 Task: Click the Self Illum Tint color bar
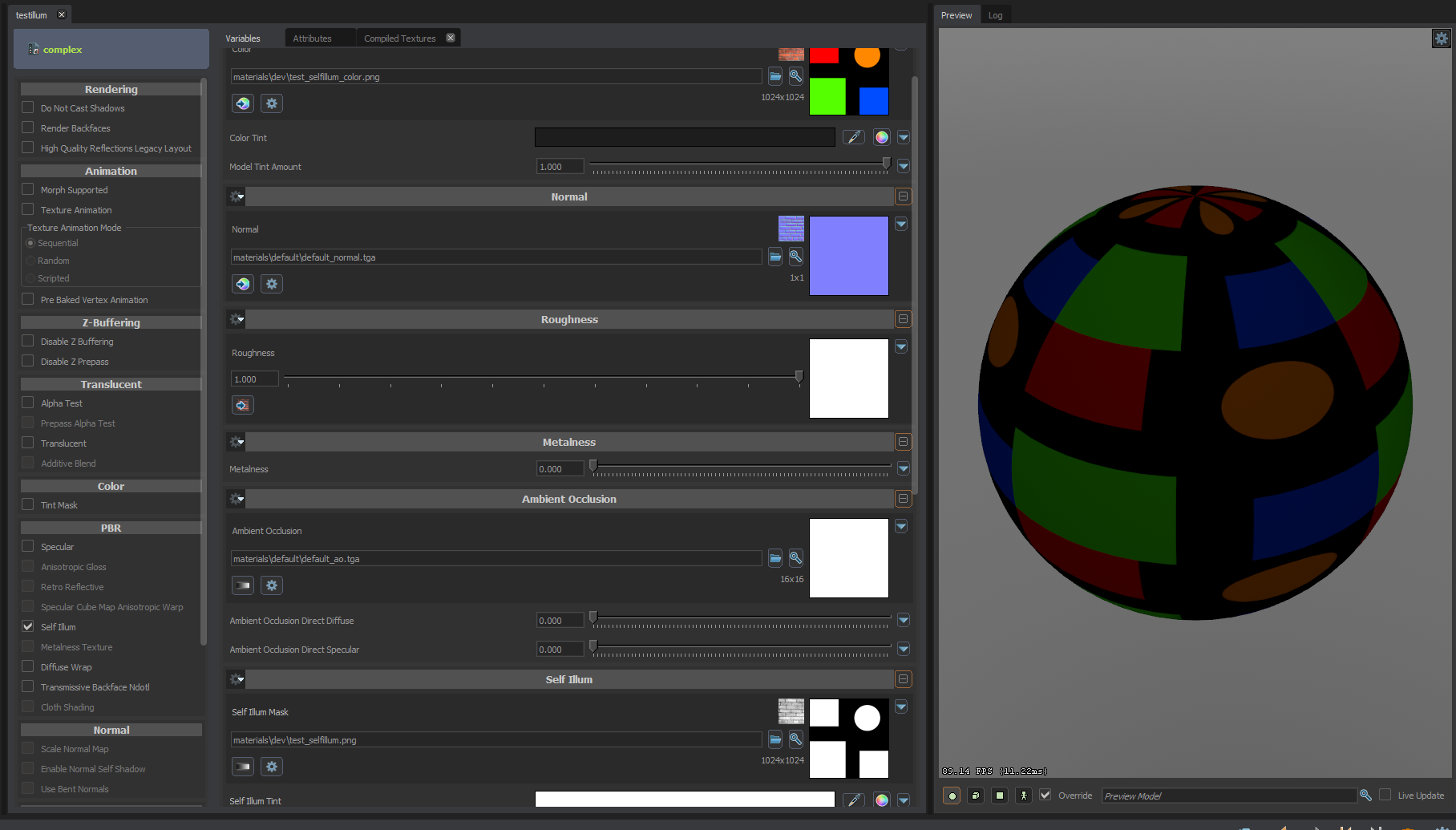pos(684,799)
